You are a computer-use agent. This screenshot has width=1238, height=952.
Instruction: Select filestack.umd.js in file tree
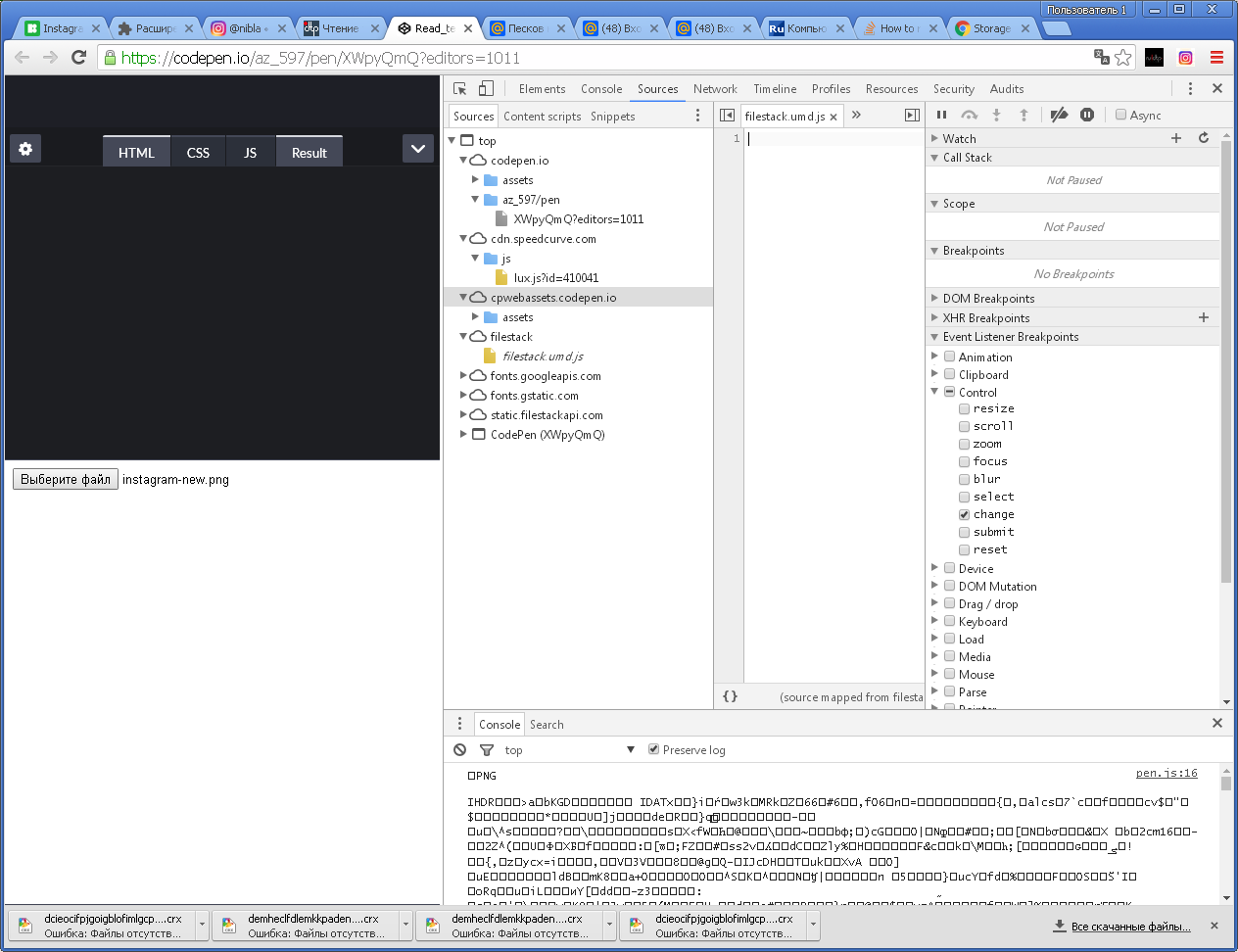coord(543,356)
